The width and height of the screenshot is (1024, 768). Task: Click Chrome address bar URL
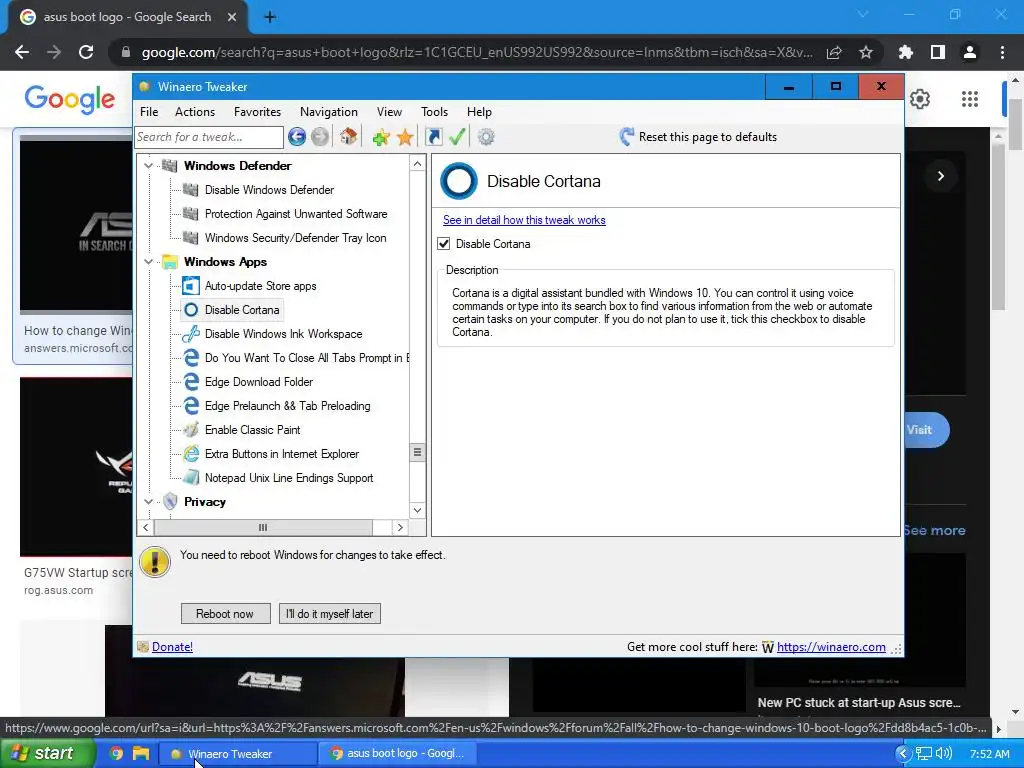pyautogui.click(x=477, y=52)
